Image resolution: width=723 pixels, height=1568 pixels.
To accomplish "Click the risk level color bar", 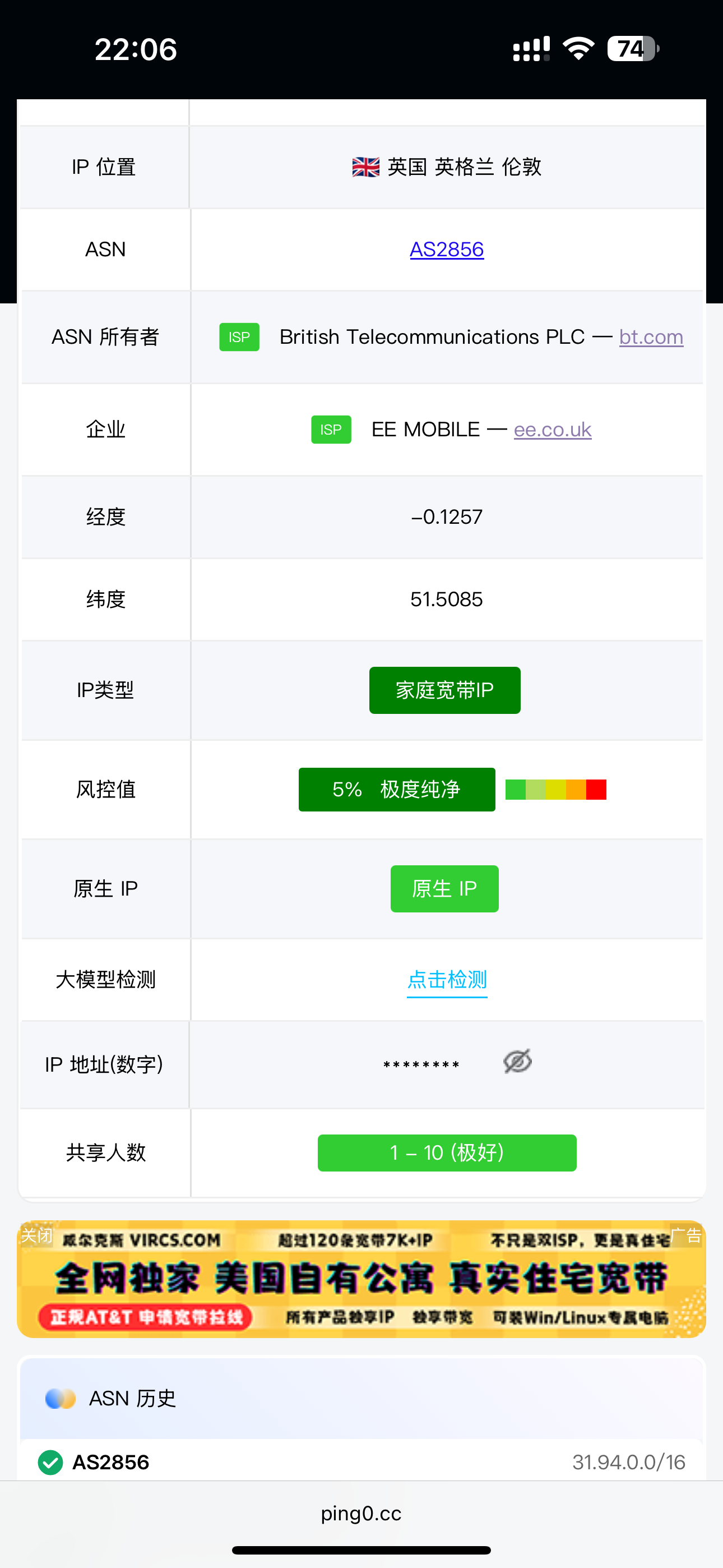I will (x=555, y=790).
